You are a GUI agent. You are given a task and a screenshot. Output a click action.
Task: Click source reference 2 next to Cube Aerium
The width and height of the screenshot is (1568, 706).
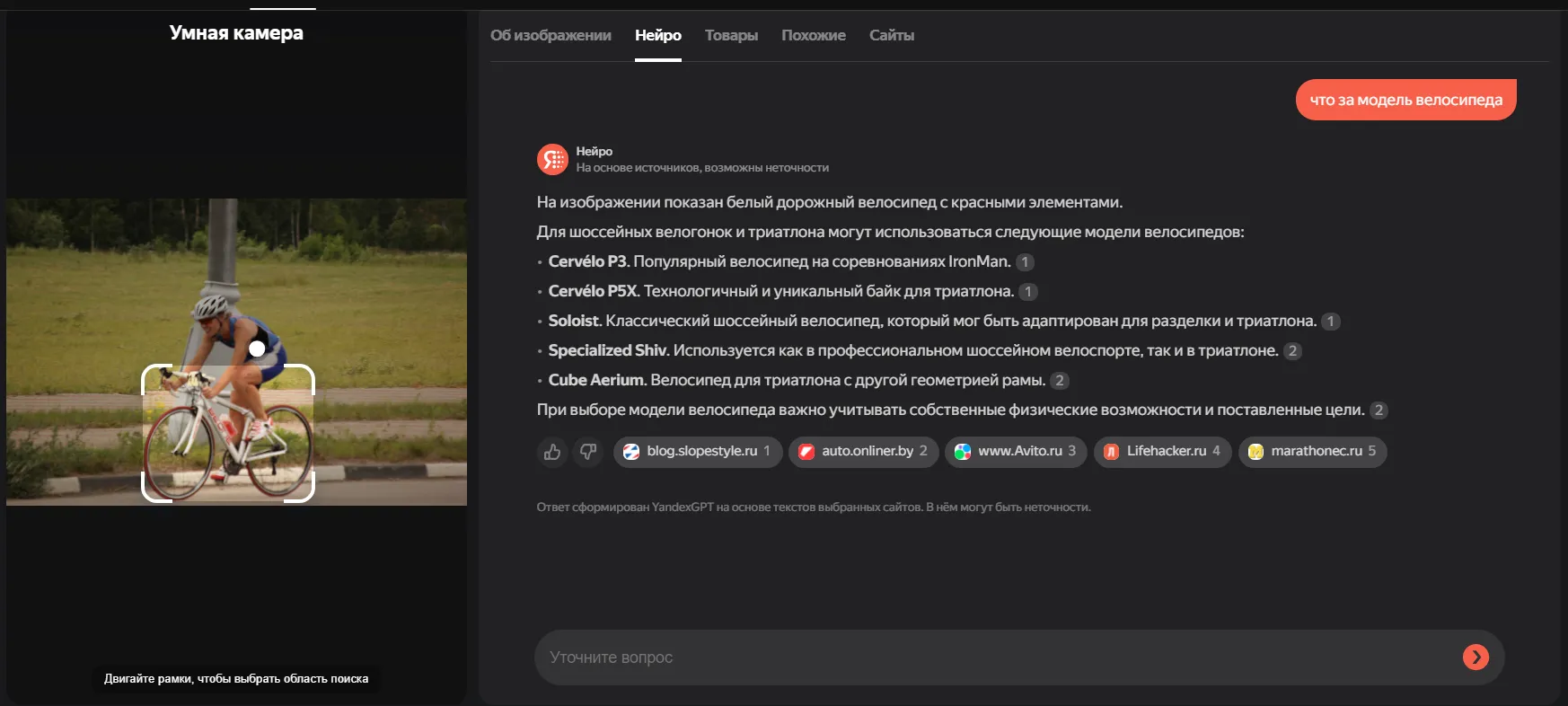[x=1060, y=381]
